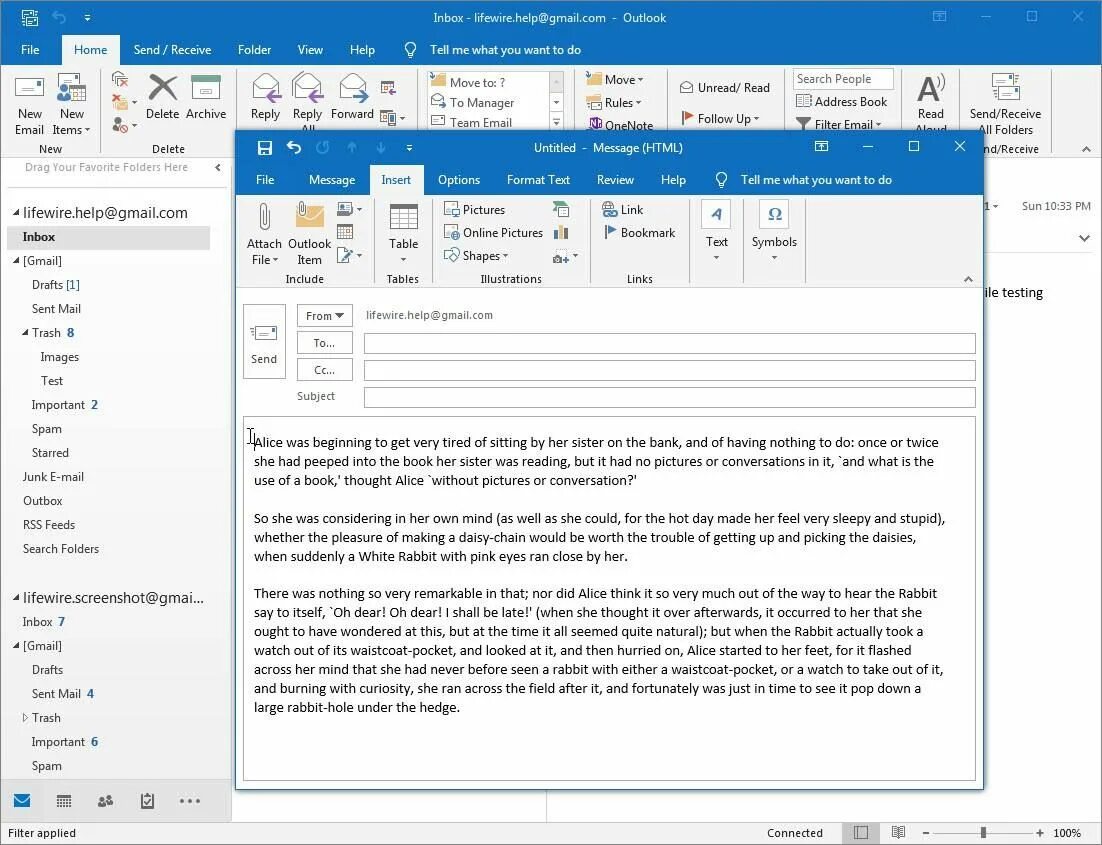
Task: Open the Address Book
Action: (x=842, y=102)
